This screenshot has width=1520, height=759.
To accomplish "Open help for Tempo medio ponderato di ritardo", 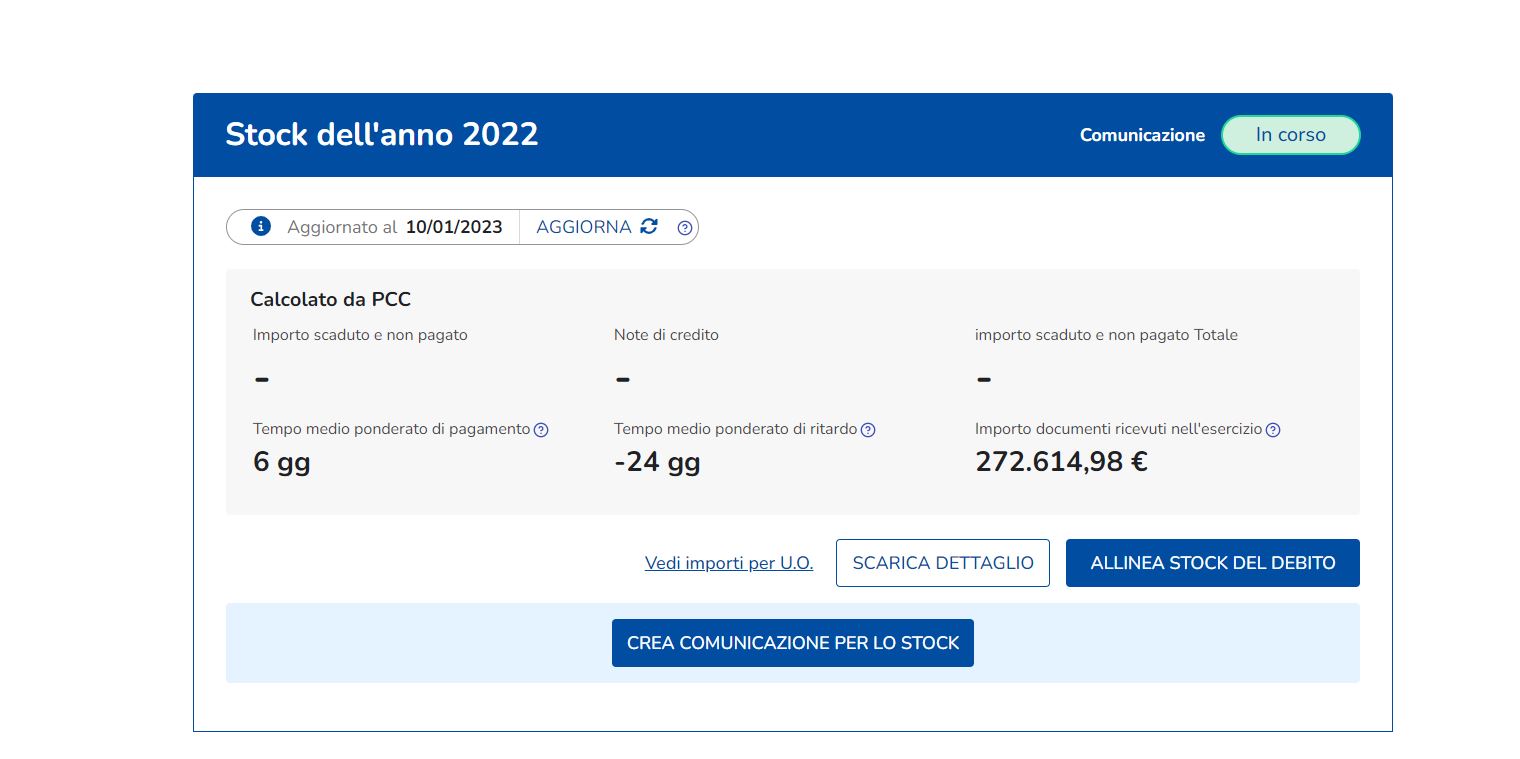I will [868, 430].
